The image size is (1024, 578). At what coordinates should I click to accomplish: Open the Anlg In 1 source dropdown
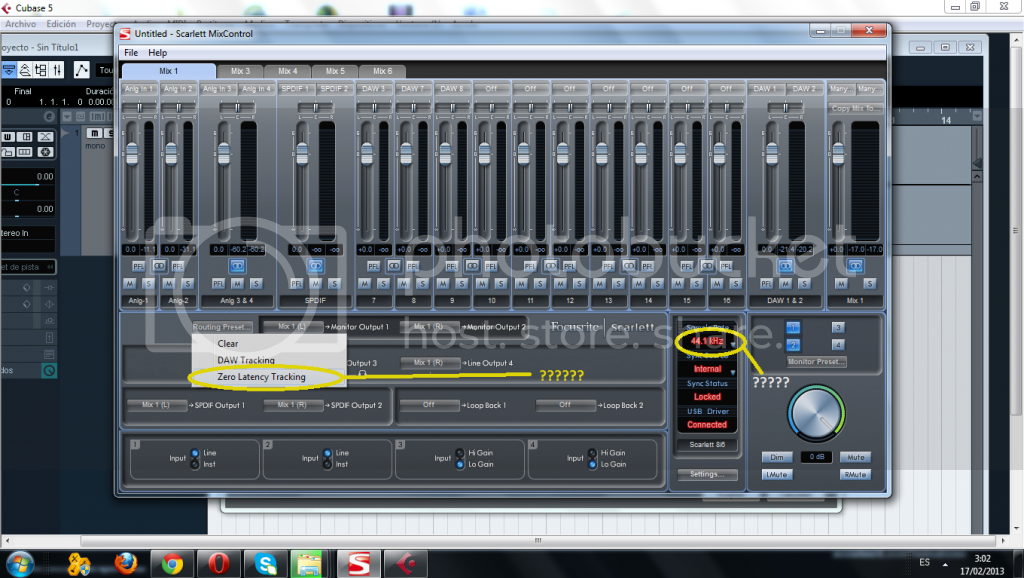[139, 89]
